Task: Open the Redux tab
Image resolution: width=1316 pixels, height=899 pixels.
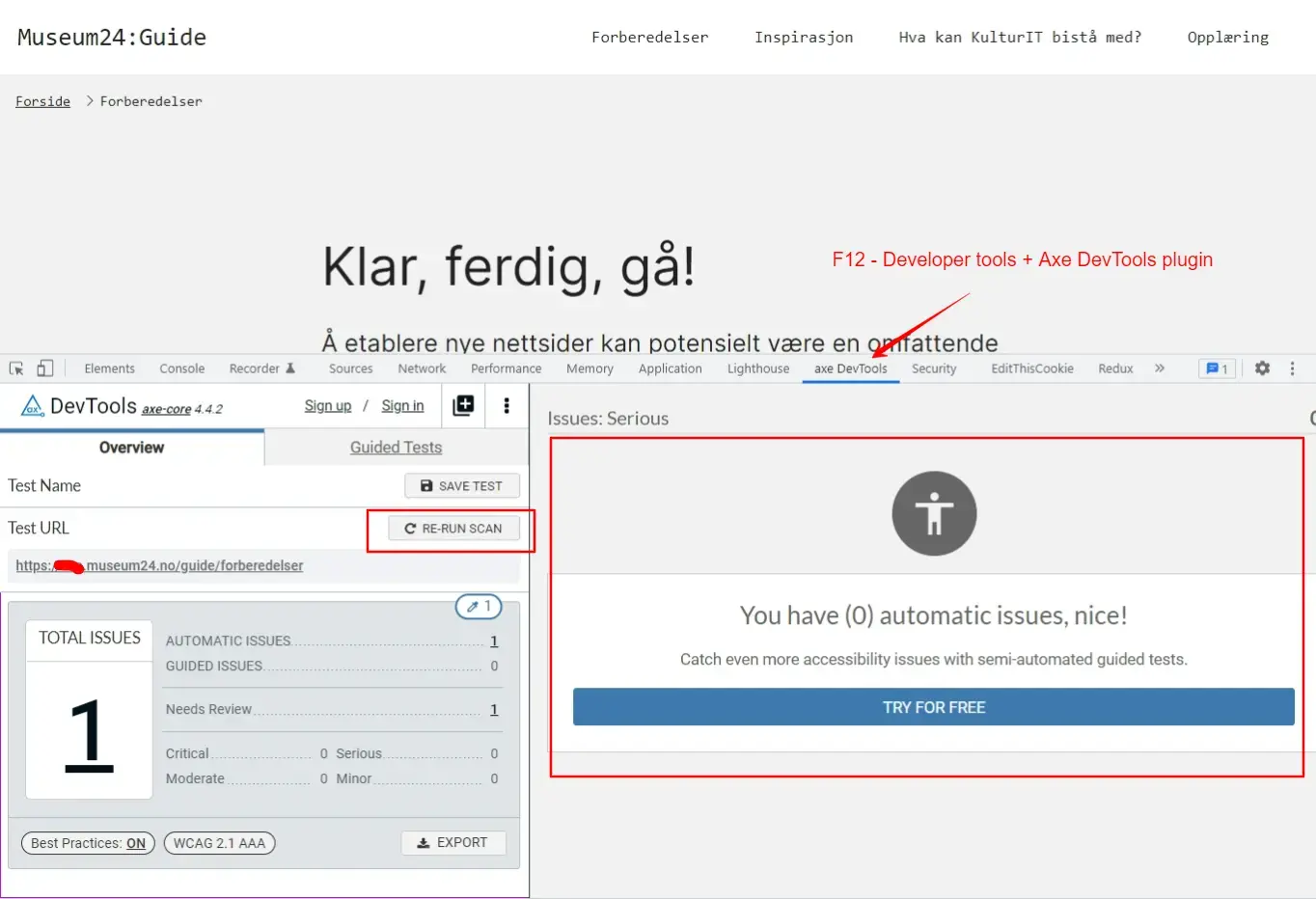Action: click(1115, 368)
